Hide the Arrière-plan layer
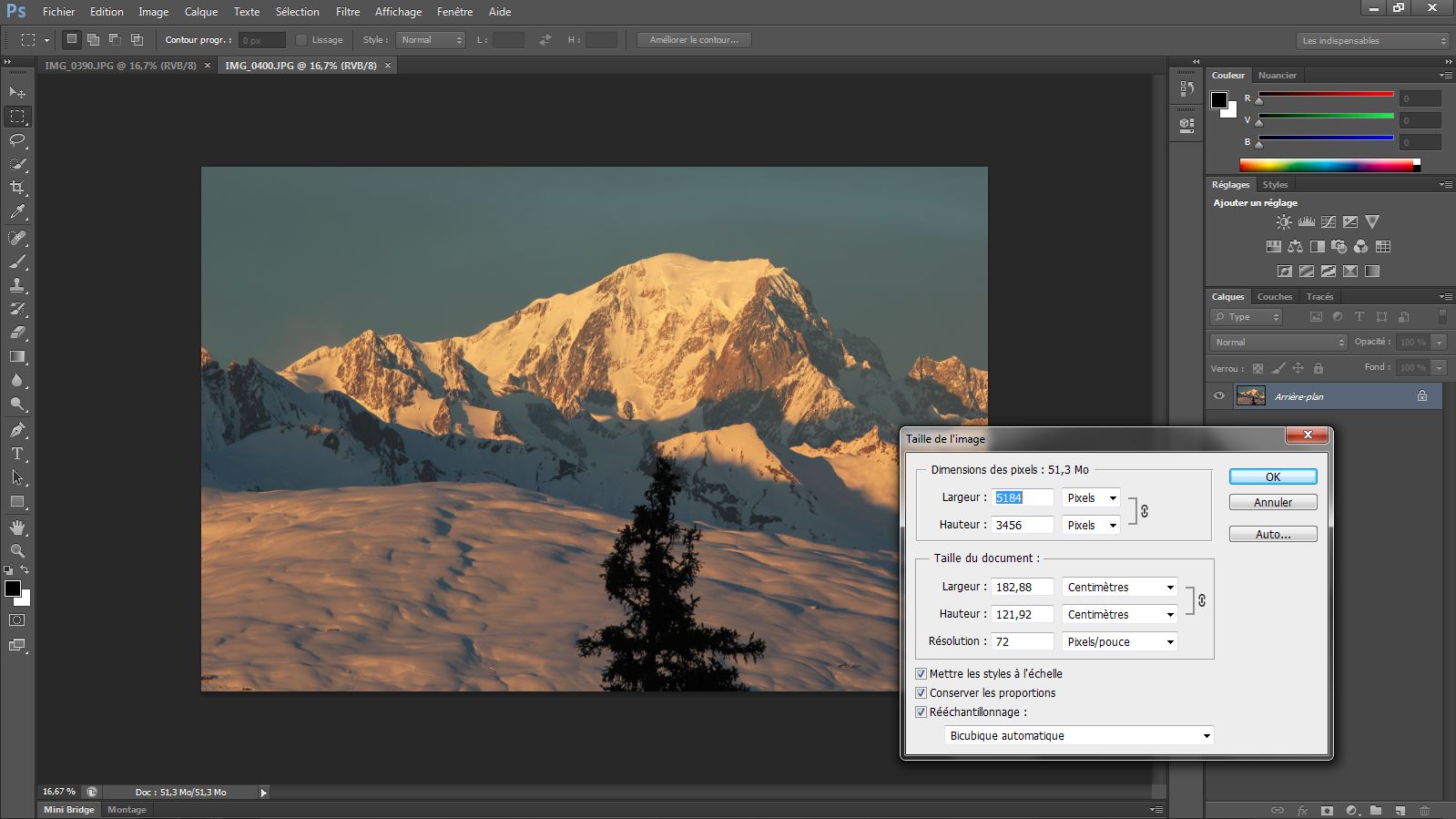The width and height of the screenshot is (1456, 819). (x=1219, y=396)
